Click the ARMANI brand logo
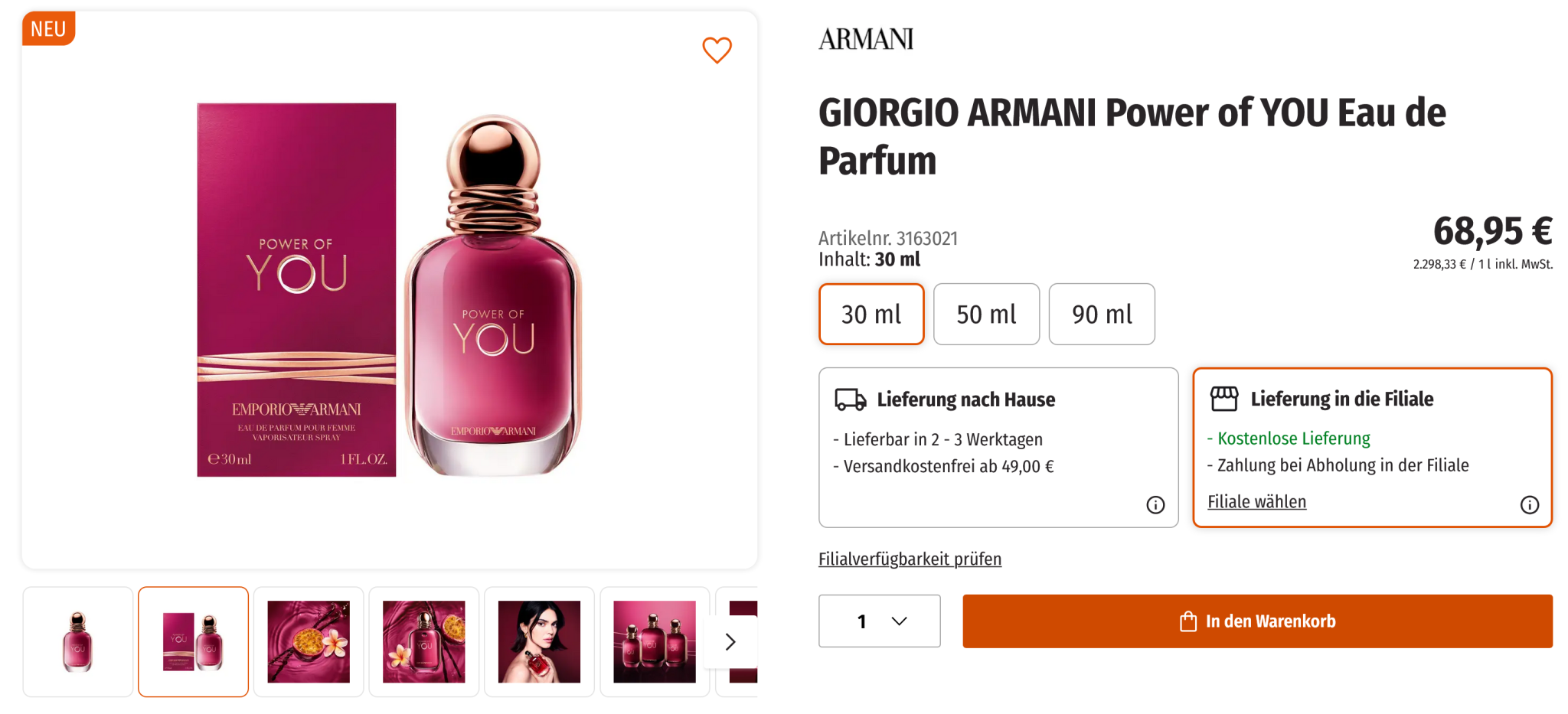Viewport: 1568px width, 714px height. point(866,39)
